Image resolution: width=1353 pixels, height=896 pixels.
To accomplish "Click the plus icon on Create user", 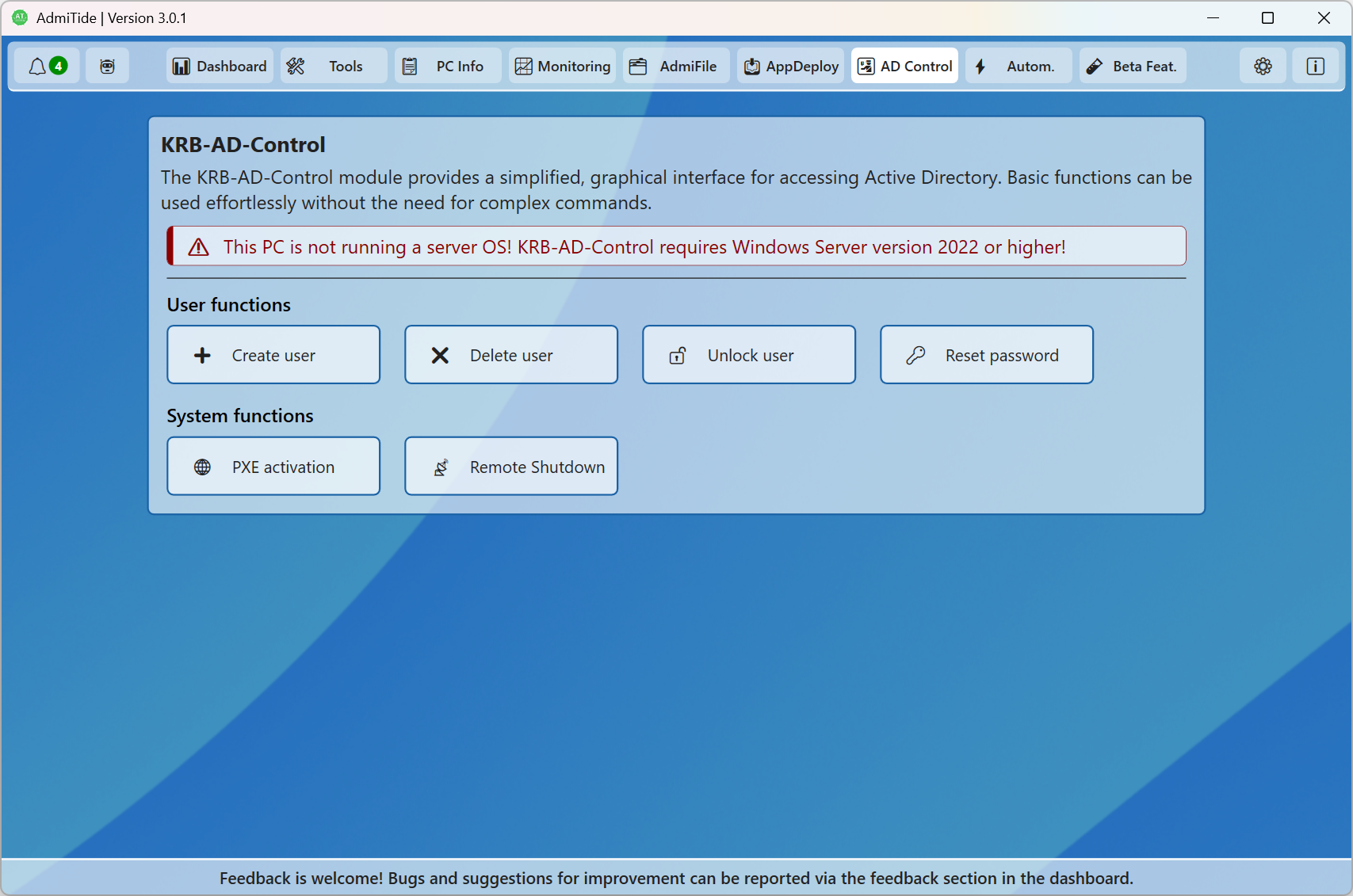I will click(x=202, y=356).
